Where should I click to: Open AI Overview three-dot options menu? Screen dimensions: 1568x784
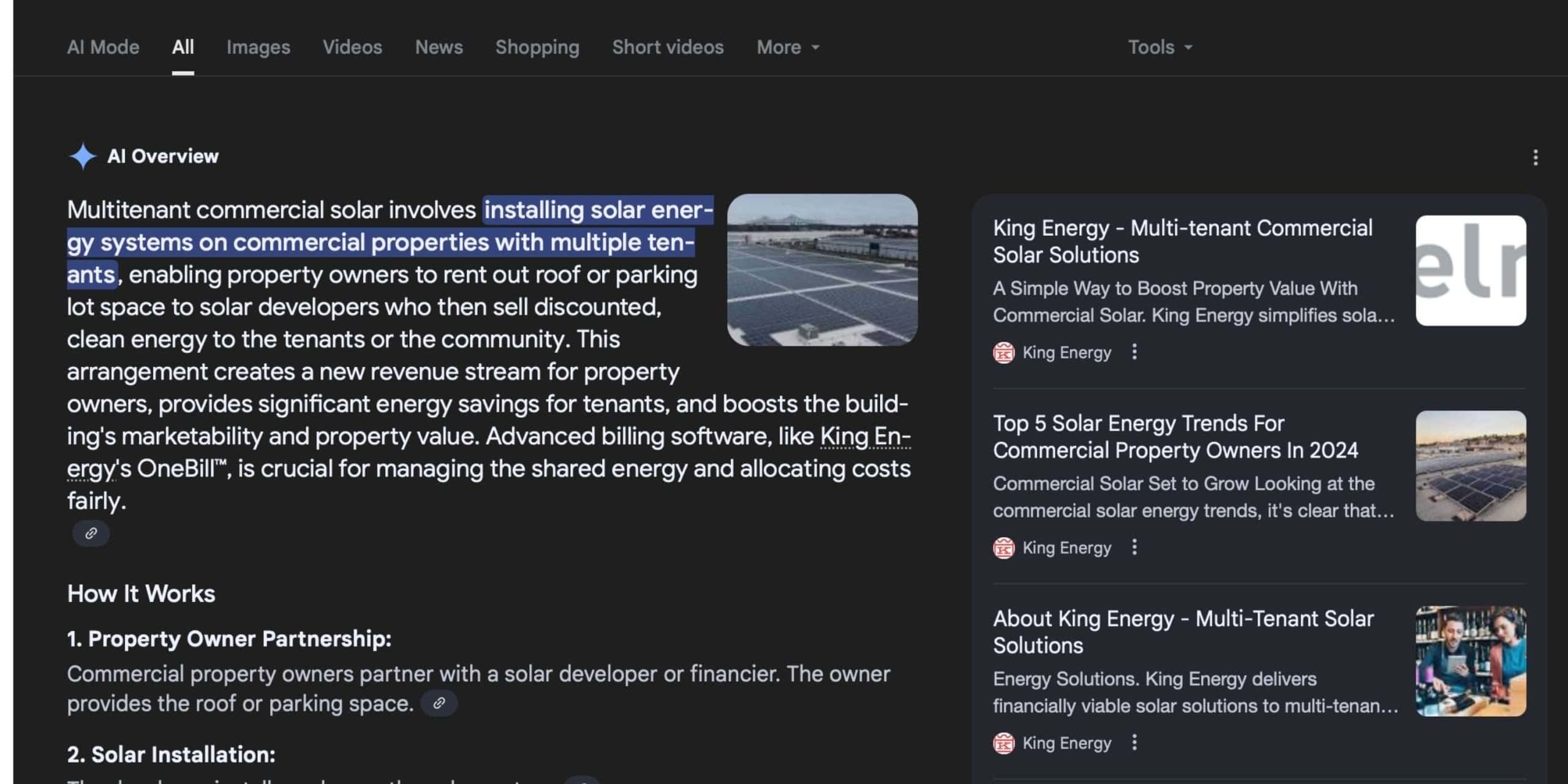coord(1535,157)
